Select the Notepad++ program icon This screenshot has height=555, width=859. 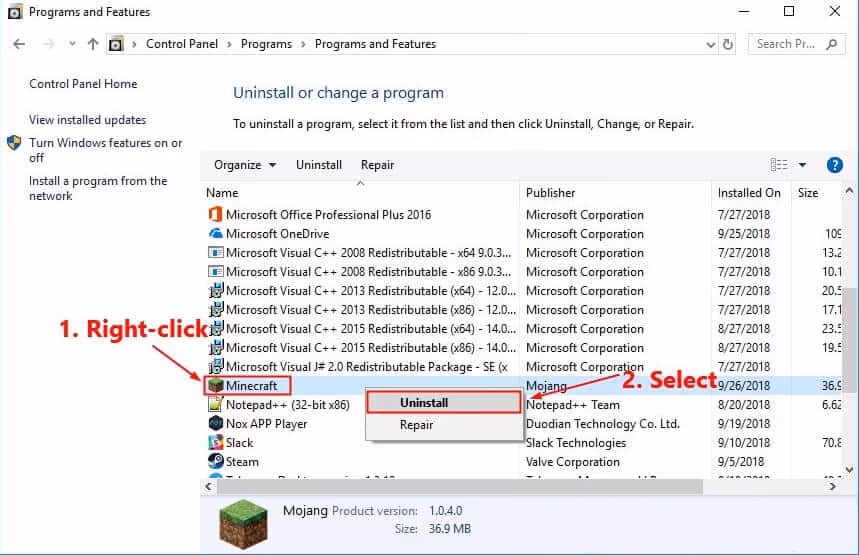[215, 404]
